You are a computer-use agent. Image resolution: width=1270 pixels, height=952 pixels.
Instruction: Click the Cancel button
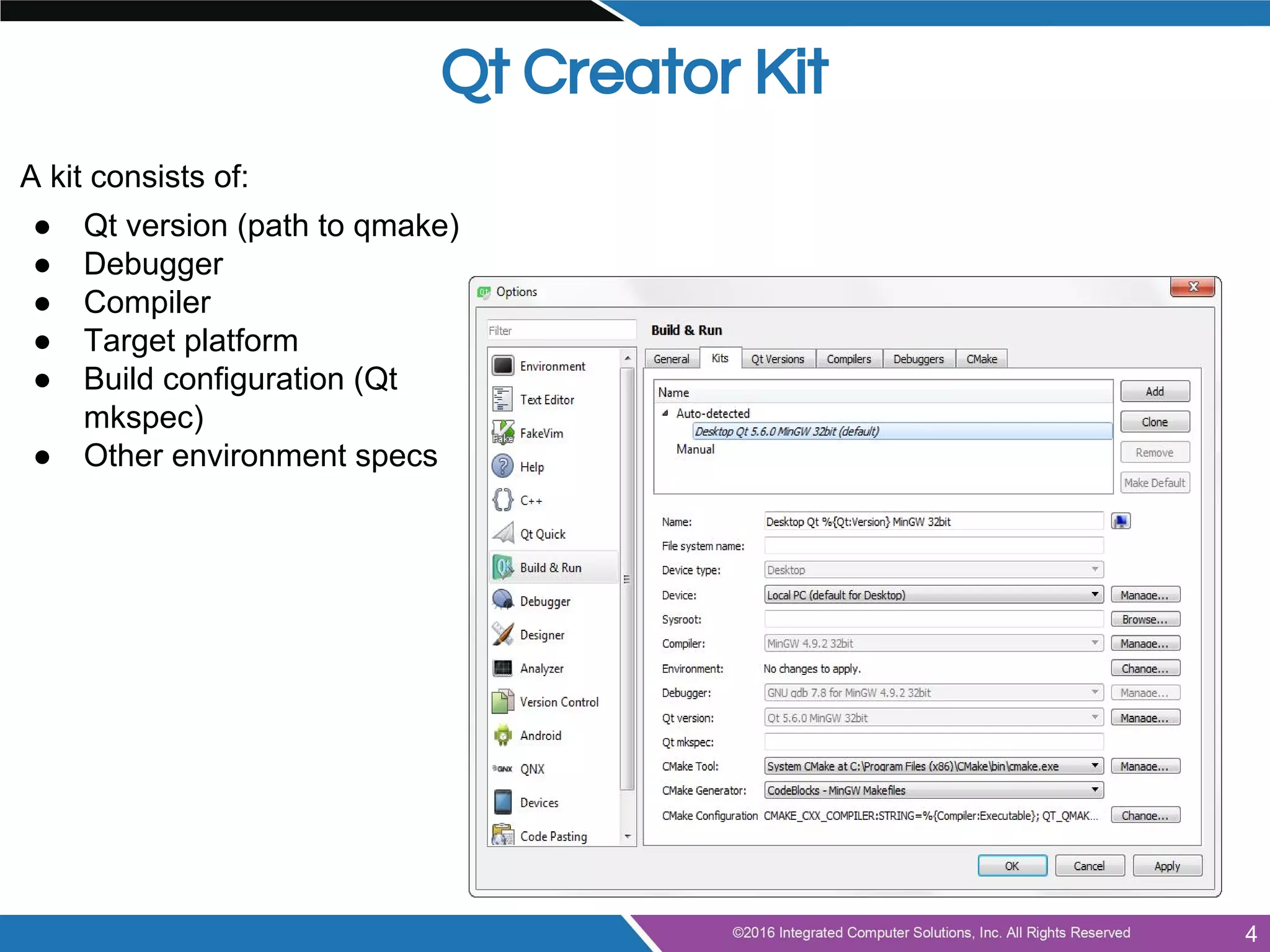pyautogui.click(x=1090, y=865)
